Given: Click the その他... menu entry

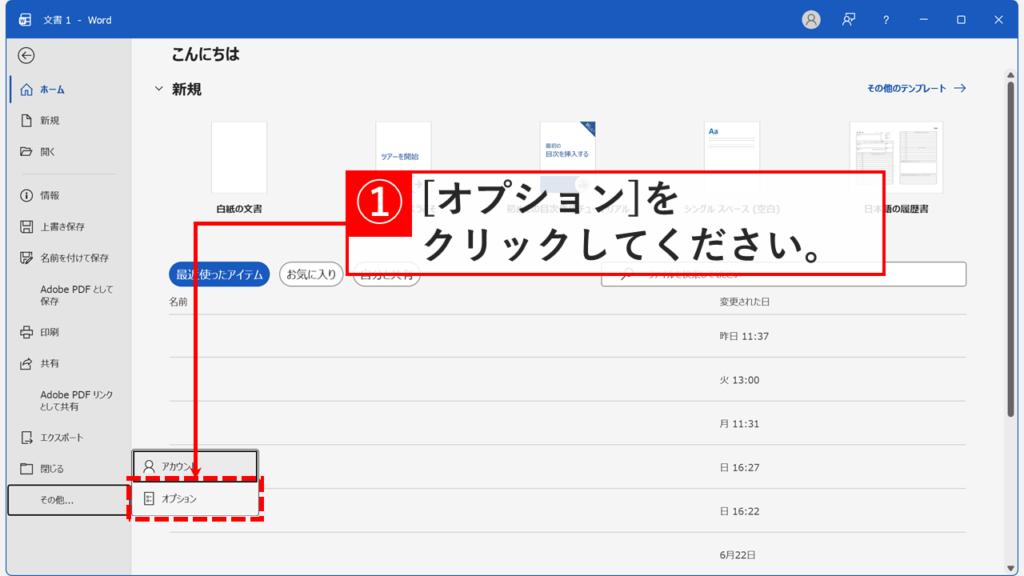Looking at the screenshot, I should point(67,500).
